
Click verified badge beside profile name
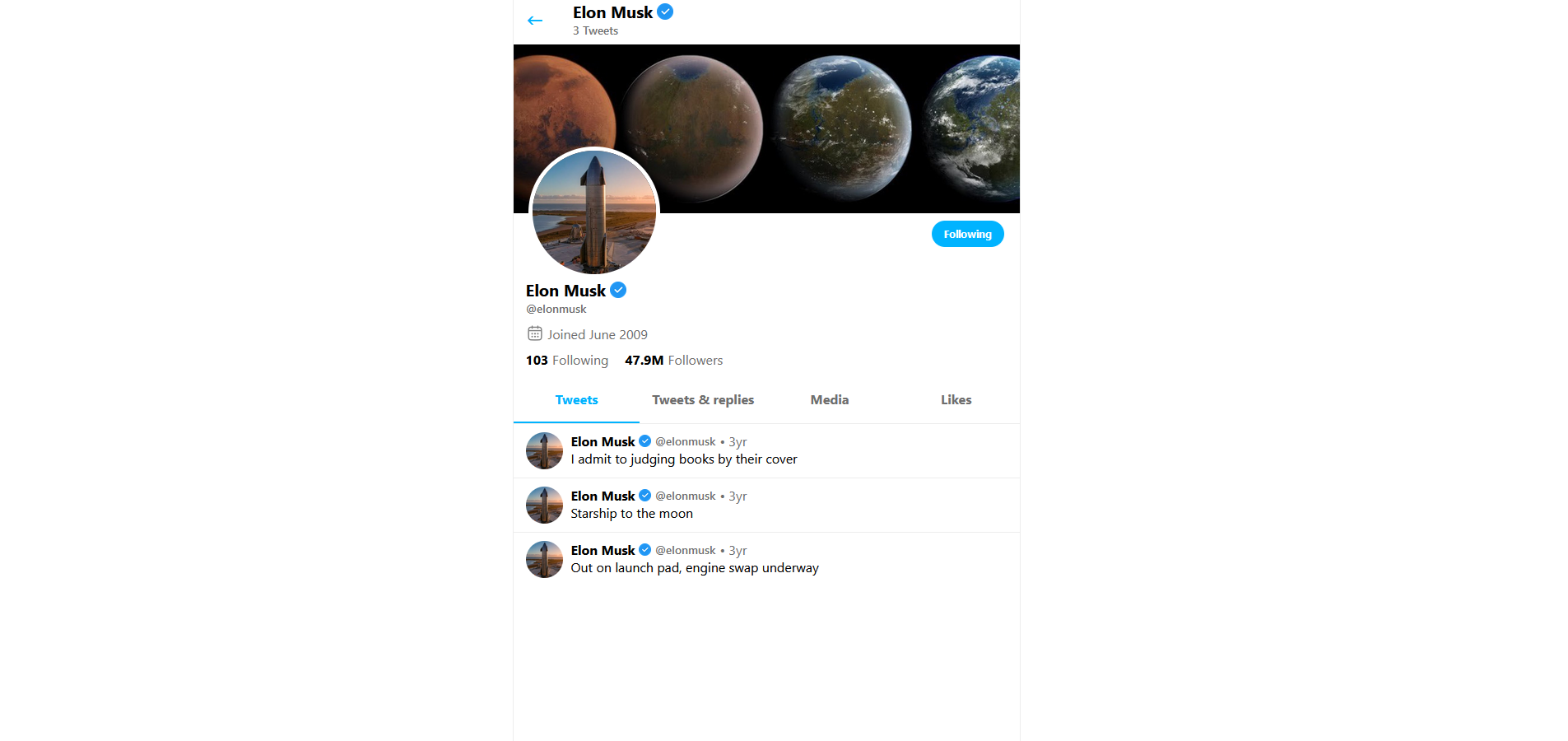tap(618, 290)
